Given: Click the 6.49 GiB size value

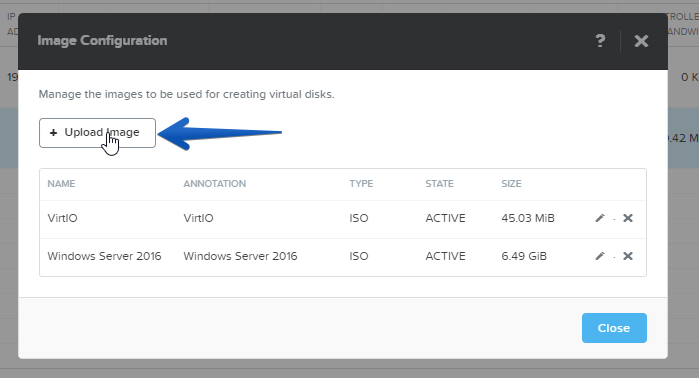Looking at the screenshot, I should click(524, 256).
